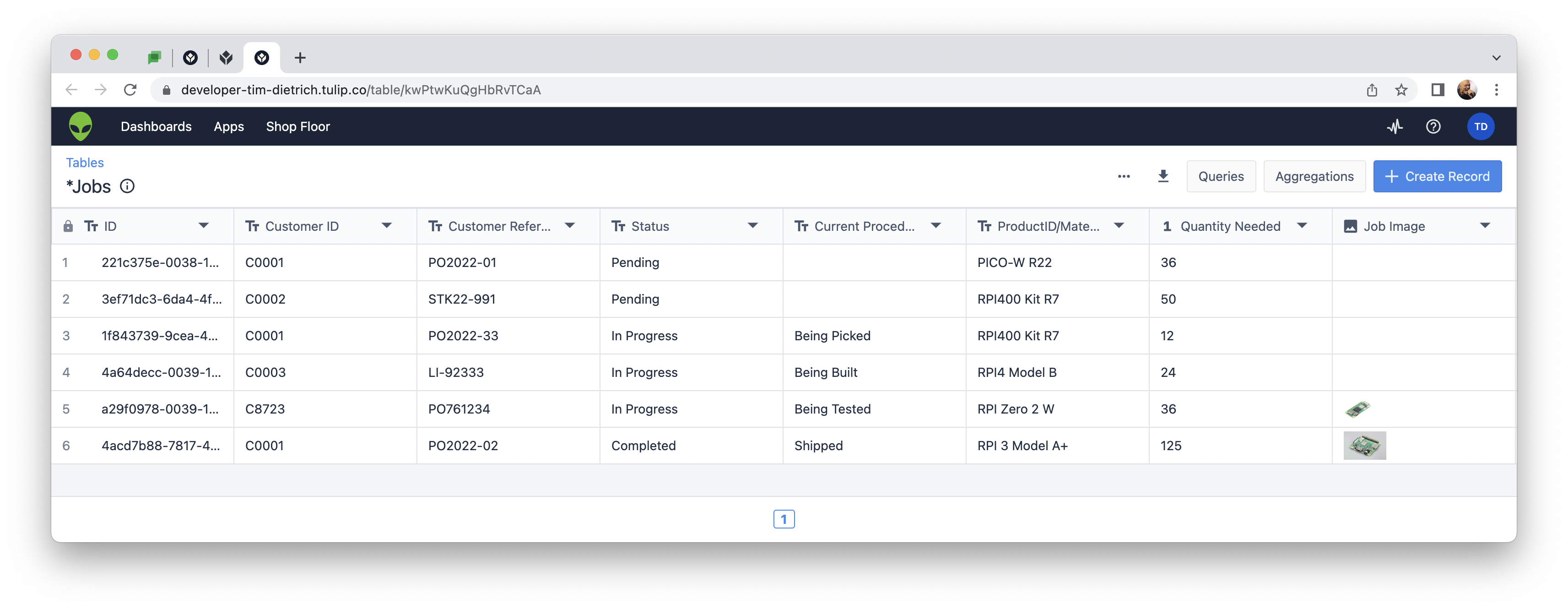The width and height of the screenshot is (1568, 610).
Task: Select record ID 221c375e-0038-1...
Action: (x=160, y=262)
